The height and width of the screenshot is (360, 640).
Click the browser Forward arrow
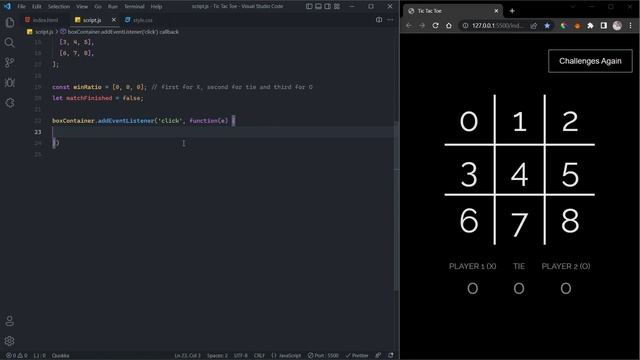click(422, 25)
